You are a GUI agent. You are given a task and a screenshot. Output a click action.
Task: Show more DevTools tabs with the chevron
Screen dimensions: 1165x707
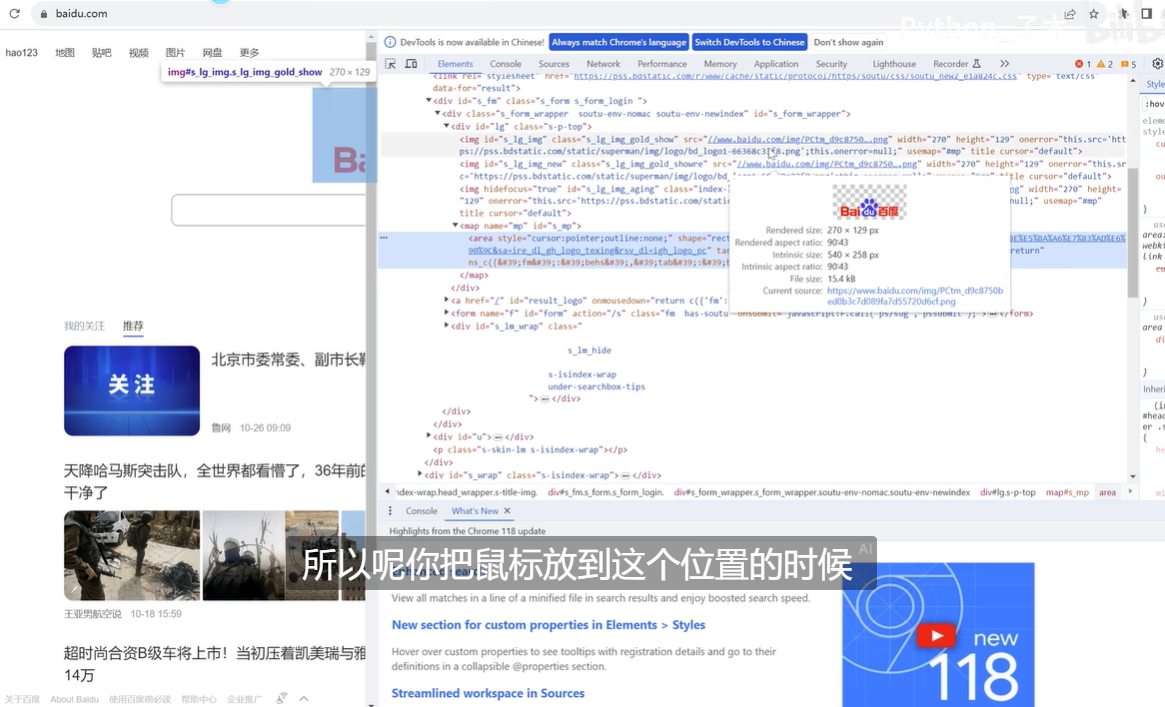pos(1005,64)
